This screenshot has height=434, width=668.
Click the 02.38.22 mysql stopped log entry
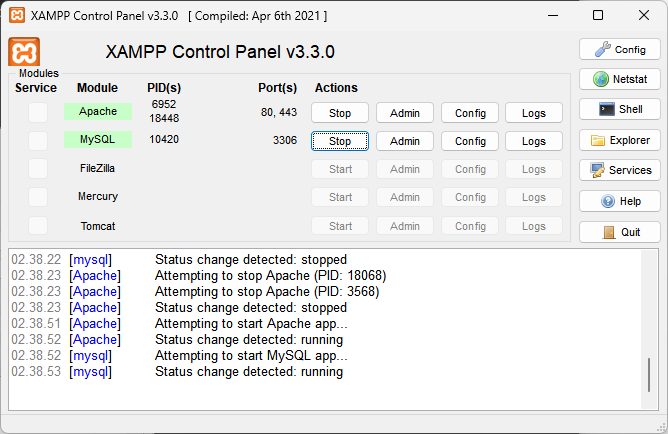179,259
